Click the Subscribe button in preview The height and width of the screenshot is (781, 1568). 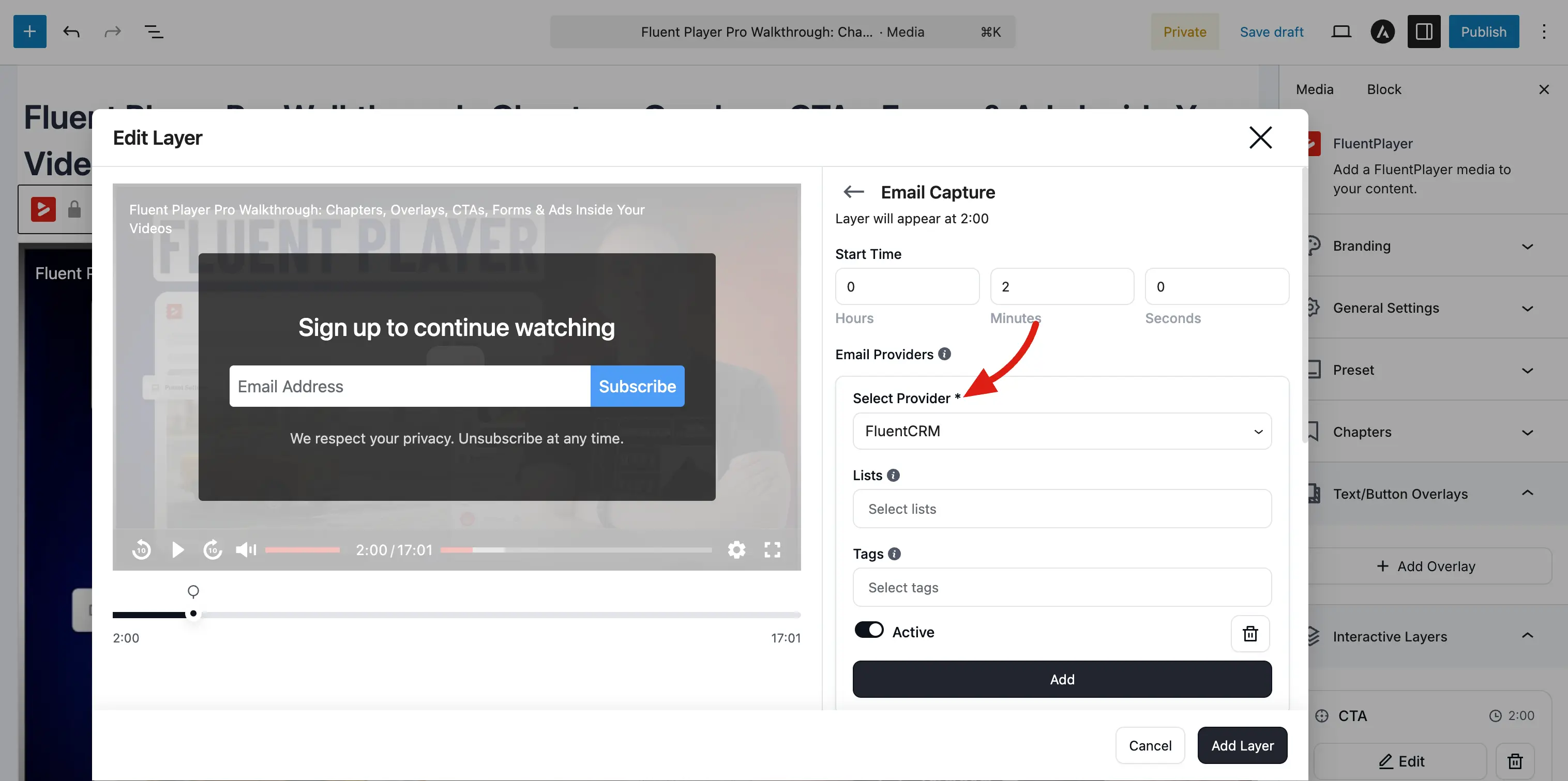[637, 386]
